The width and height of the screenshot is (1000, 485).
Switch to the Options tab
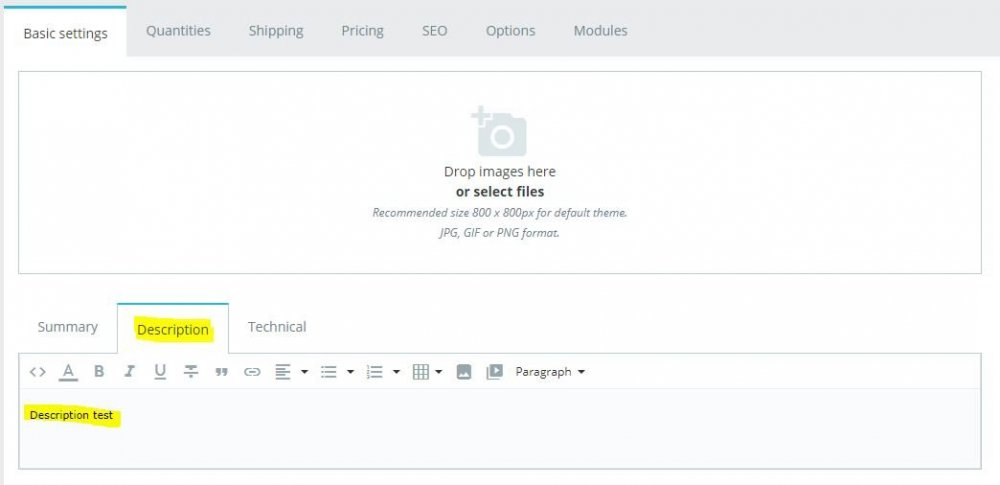[x=510, y=31]
